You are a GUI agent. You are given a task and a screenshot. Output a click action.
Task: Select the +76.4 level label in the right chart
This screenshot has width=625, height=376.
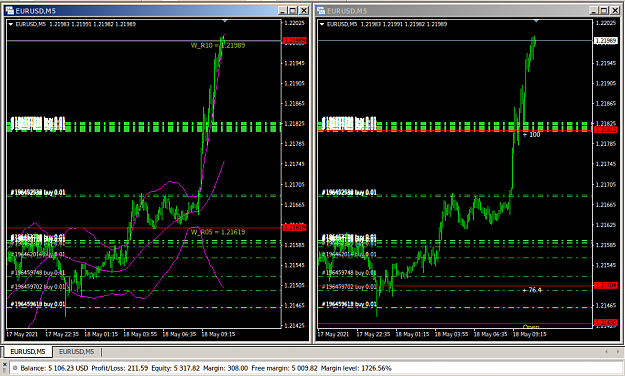532,290
